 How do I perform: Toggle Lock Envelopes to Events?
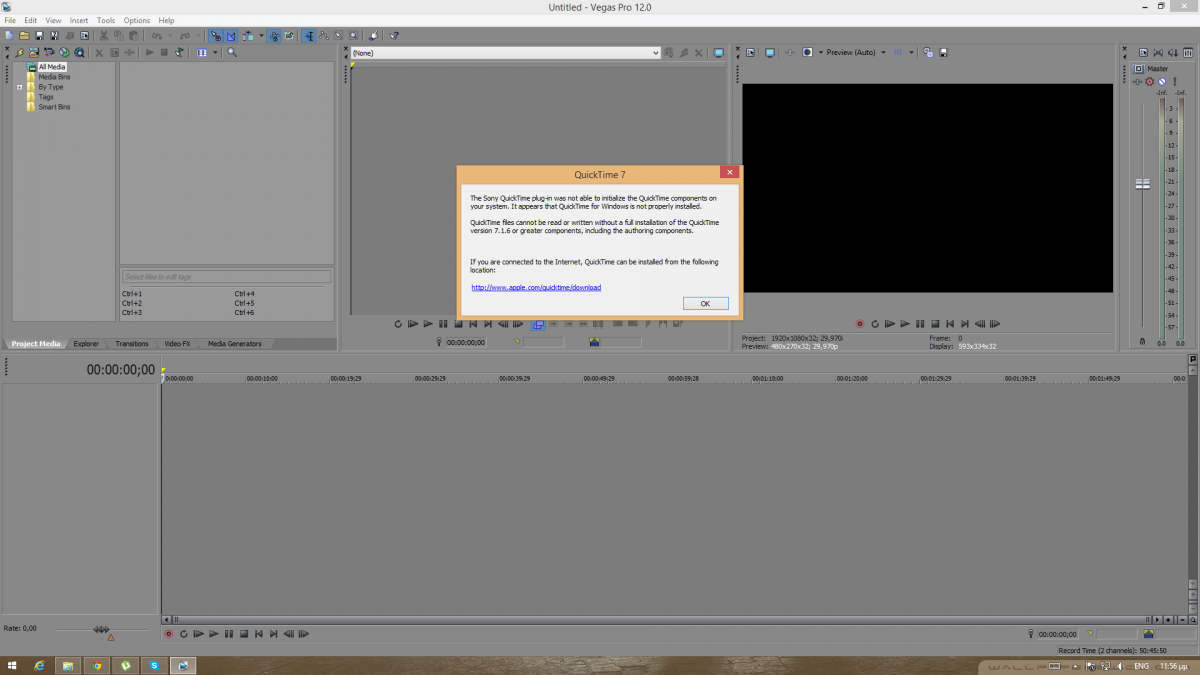(x=274, y=36)
